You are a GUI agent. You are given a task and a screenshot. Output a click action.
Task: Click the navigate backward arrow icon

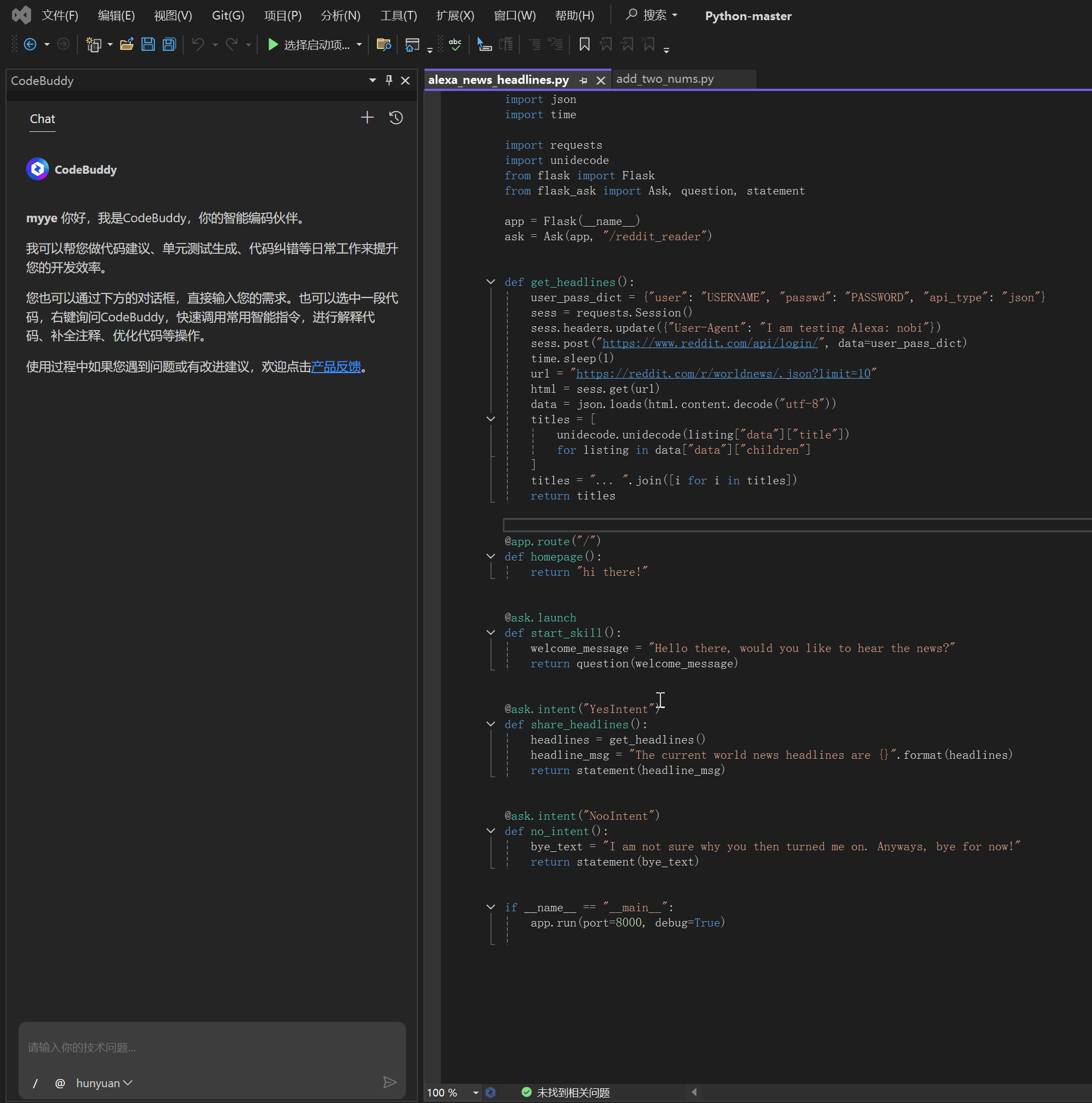[x=31, y=45]
